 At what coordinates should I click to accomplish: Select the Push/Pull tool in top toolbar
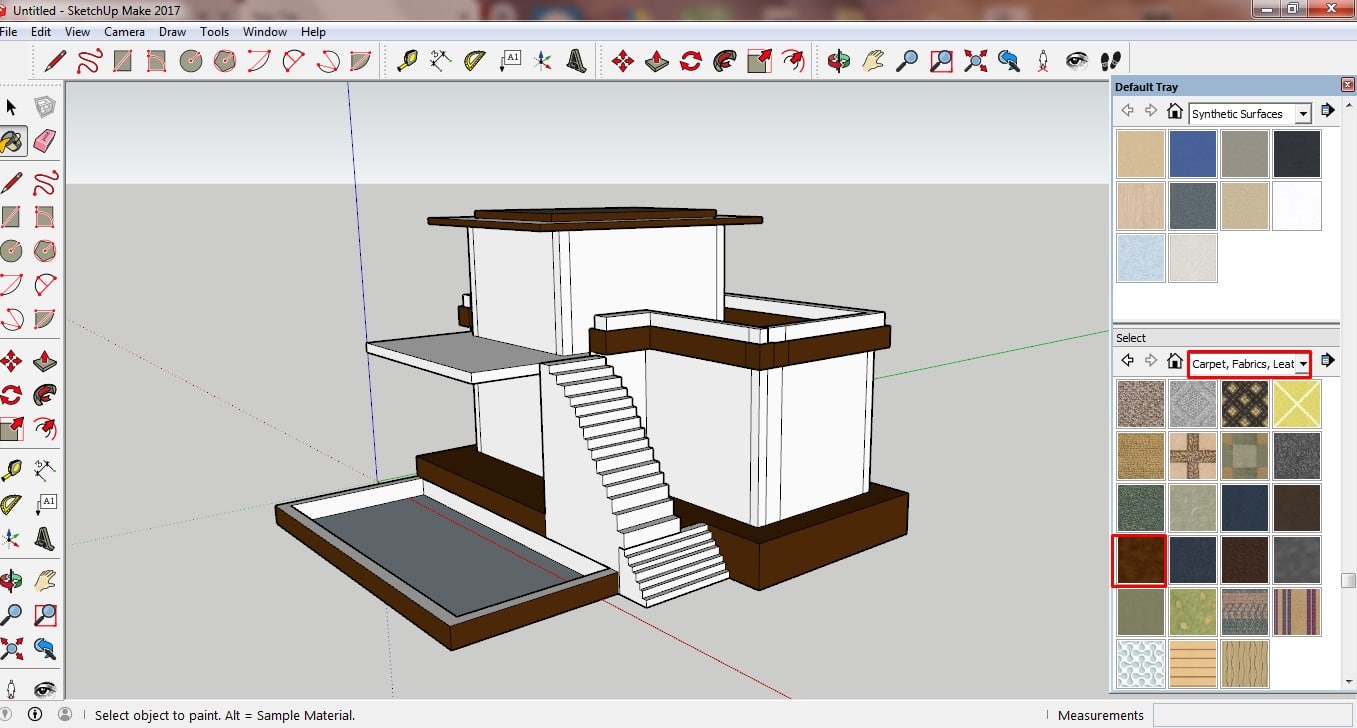656,61
